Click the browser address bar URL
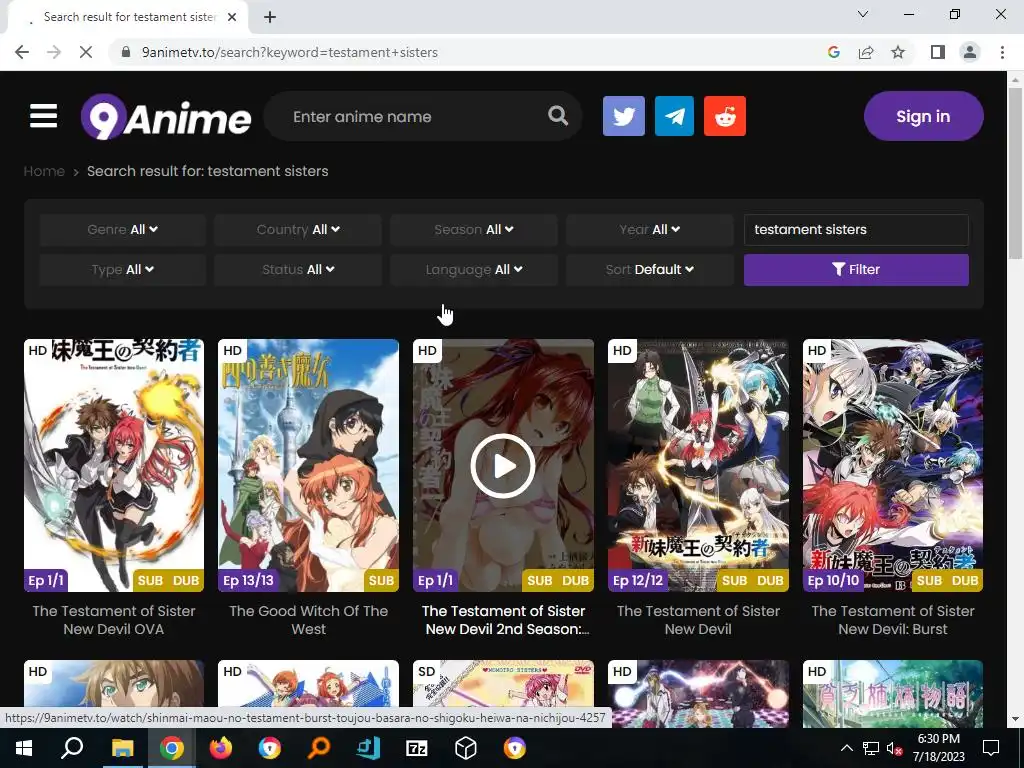Screen dimensions: 1024x768 click(x=290, y=52)
